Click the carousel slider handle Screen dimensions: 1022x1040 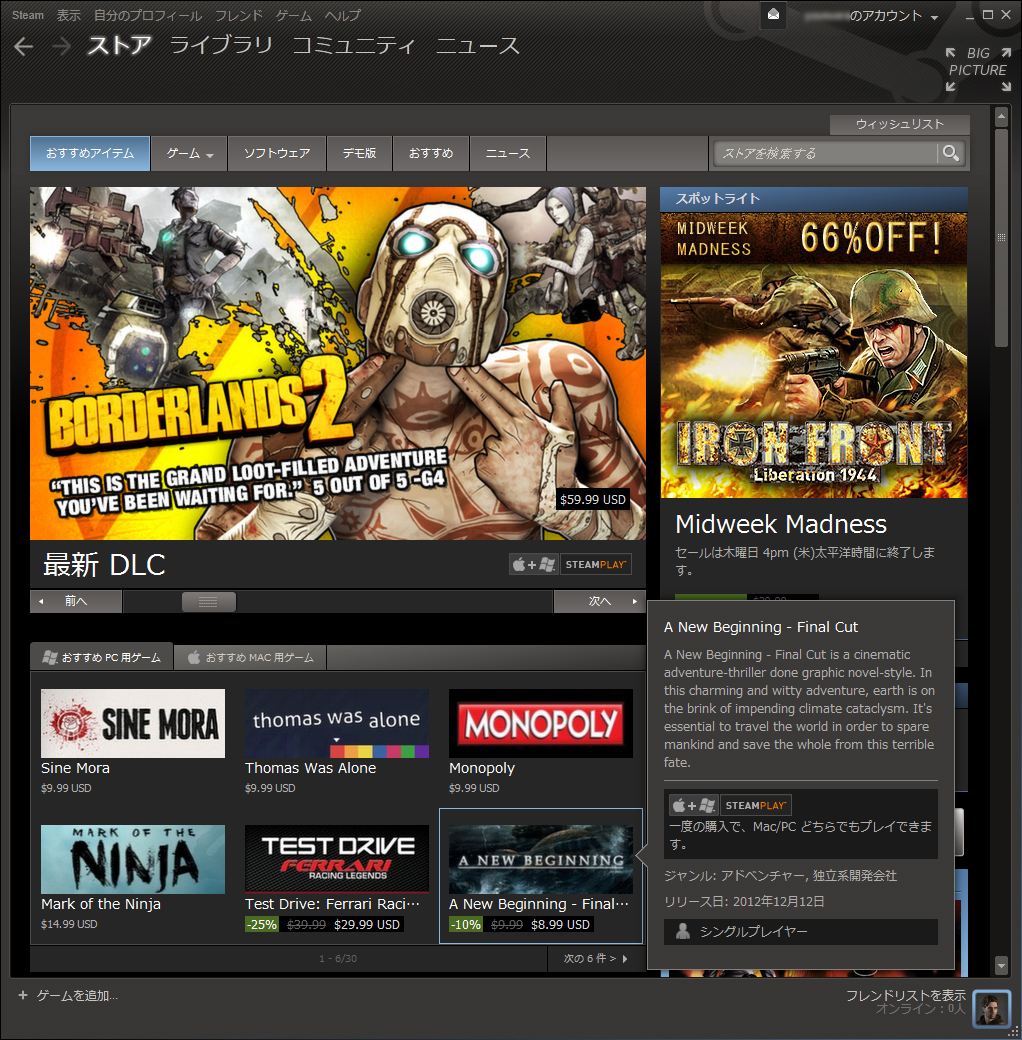(x=209, y=602)
